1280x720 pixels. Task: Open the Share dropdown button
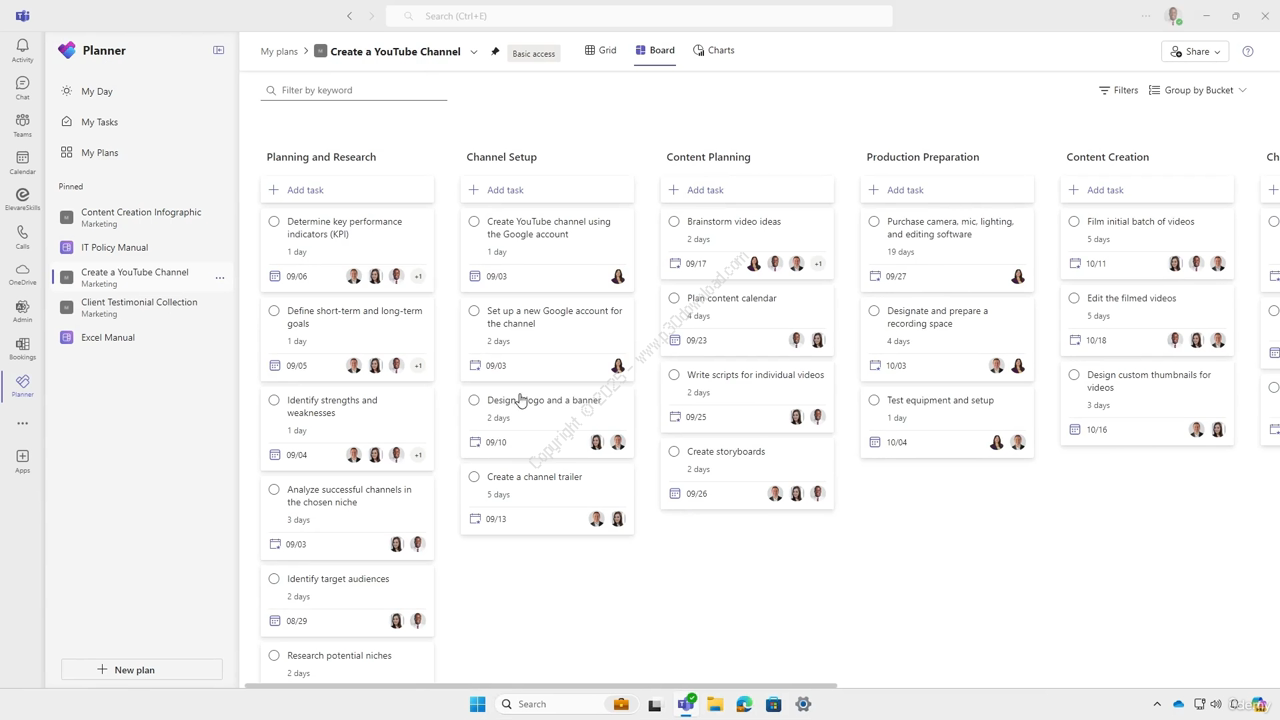pyautogui.click(x=1196, y=52)
